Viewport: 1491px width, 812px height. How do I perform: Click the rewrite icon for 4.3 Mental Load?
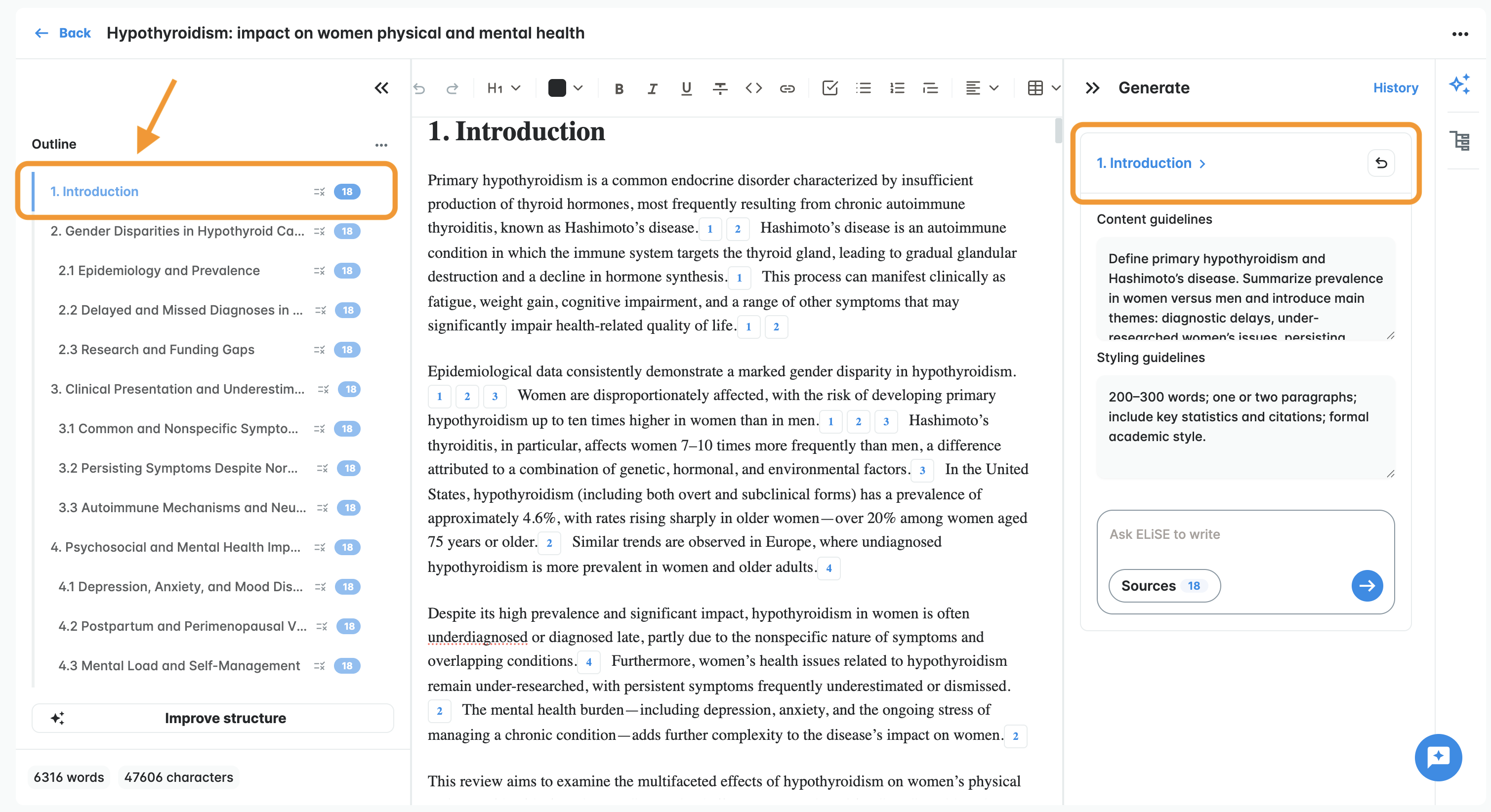(x=319, y=666)
